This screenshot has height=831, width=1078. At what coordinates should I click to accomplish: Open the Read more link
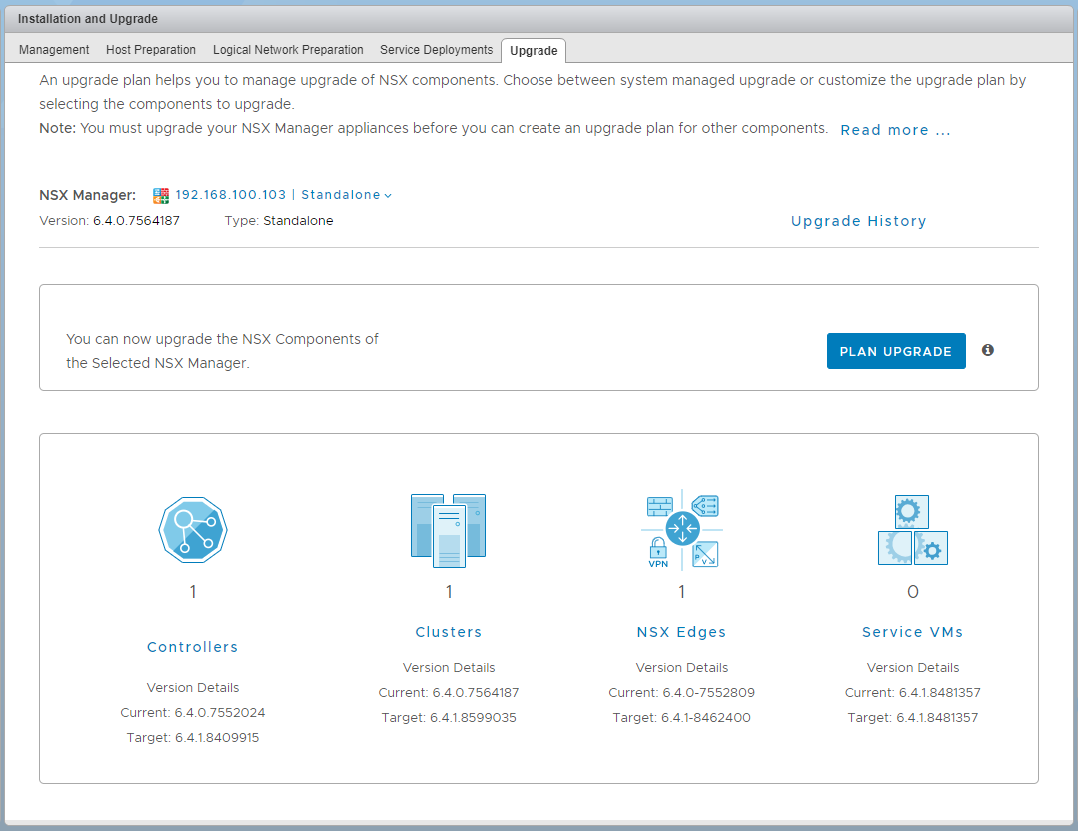(x=895, y=130)
